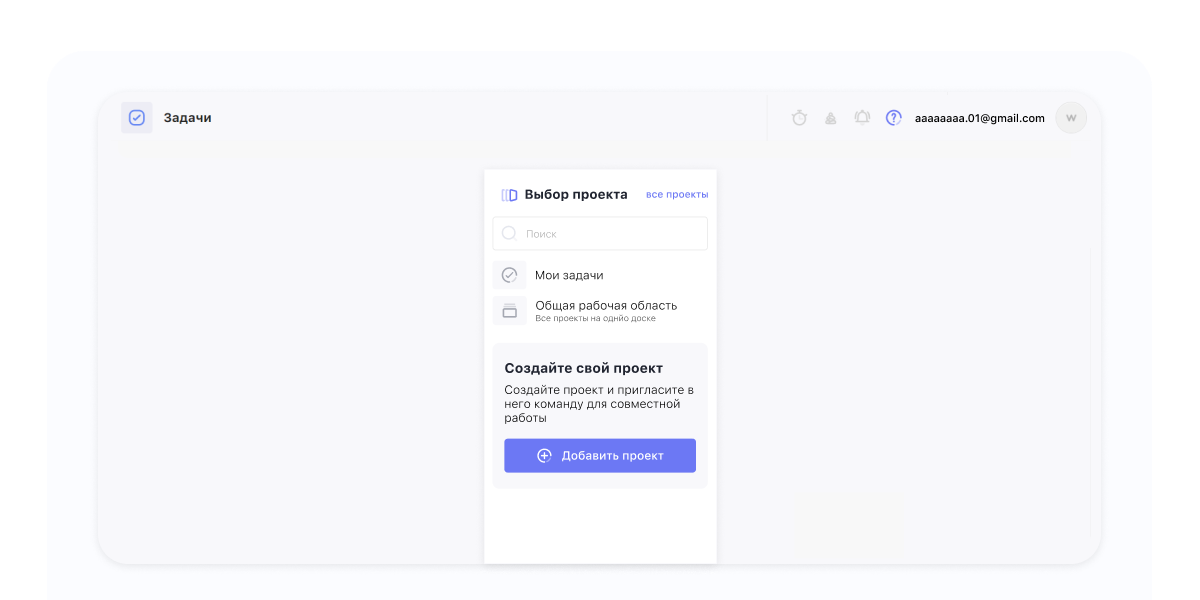The width and height of the screenshot is (1200, 600).
Task: Open help with the question mark icon
Action: [894, 118]
